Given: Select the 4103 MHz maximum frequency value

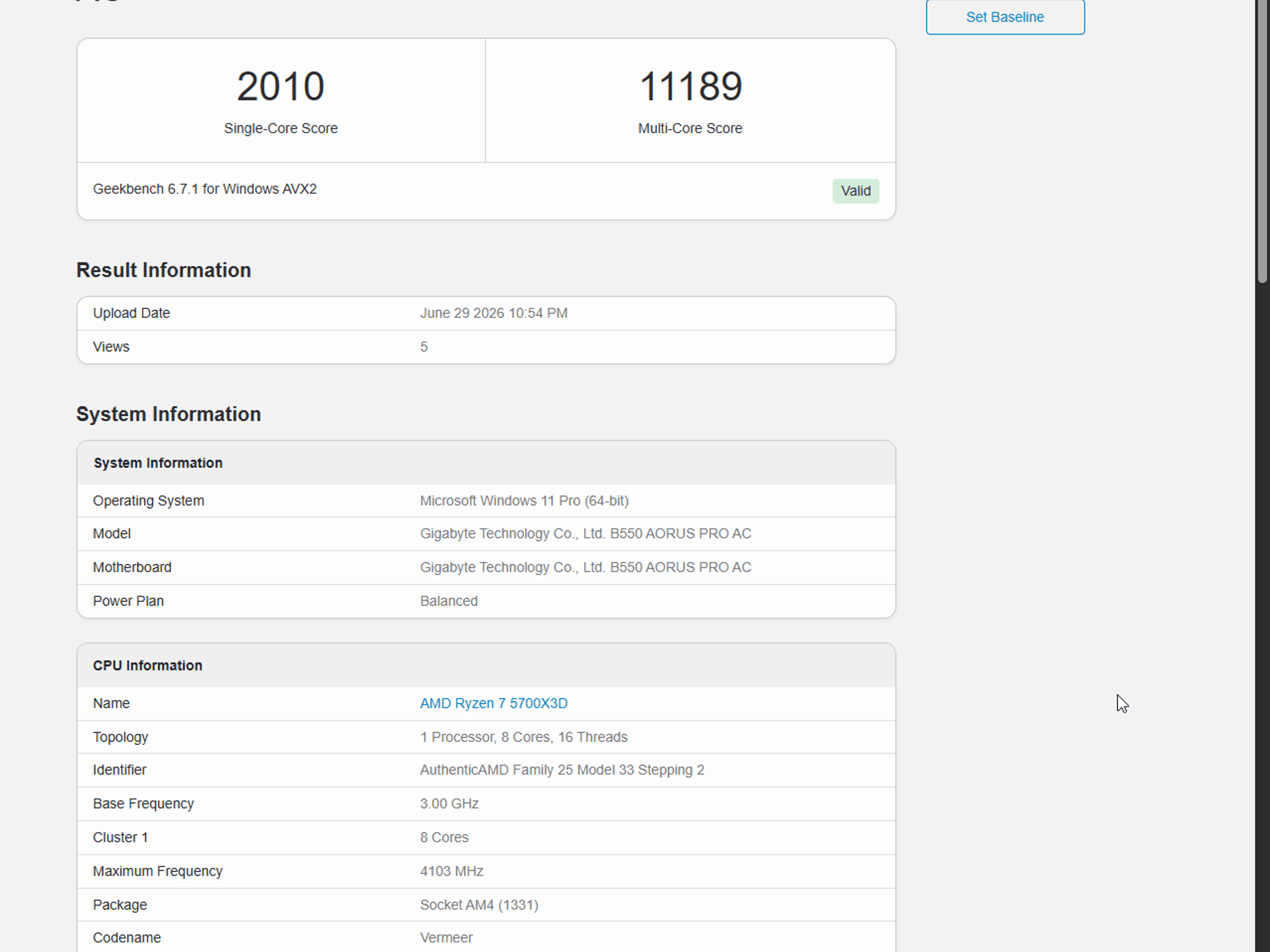Looking at the screenshot, I should (x=451, y=871).
